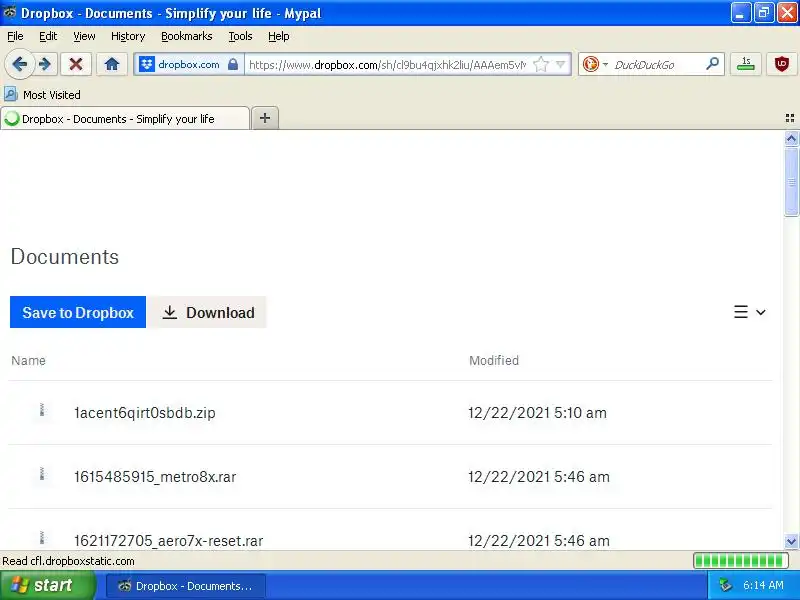Open the Help menu
The width and height of the screenshot is (800, 600).
click(x=279, y=36)
